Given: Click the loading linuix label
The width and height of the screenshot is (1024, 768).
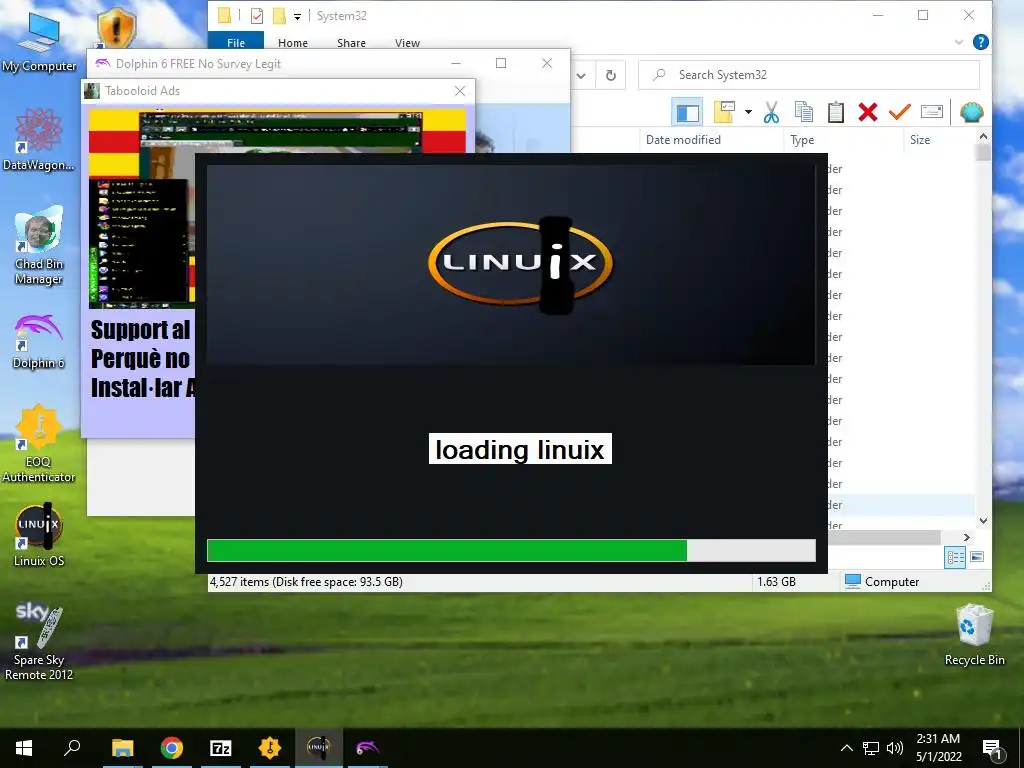Looking at the screenshot, I should (x=520, y=449).
